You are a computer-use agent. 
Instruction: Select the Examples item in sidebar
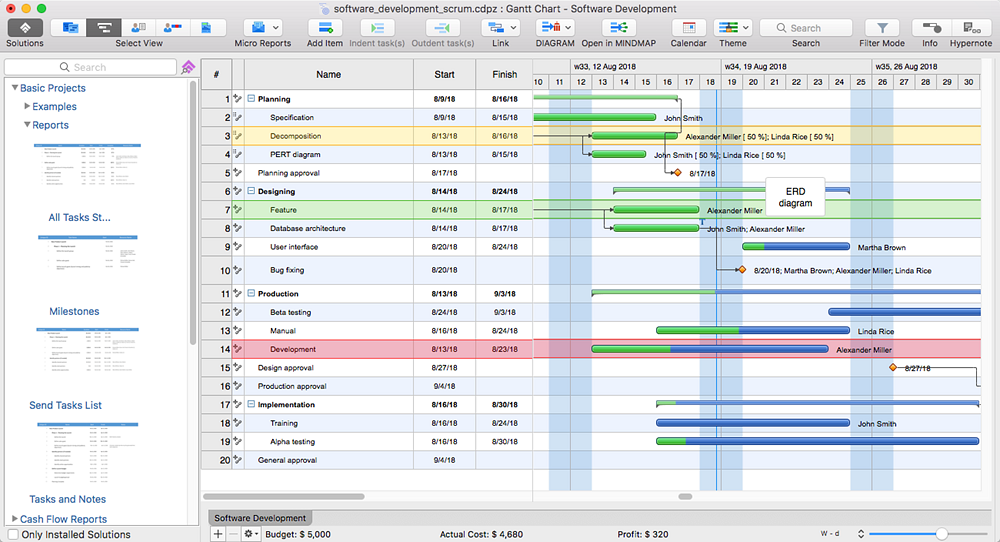pyautogui.click(x=54, y=106)
